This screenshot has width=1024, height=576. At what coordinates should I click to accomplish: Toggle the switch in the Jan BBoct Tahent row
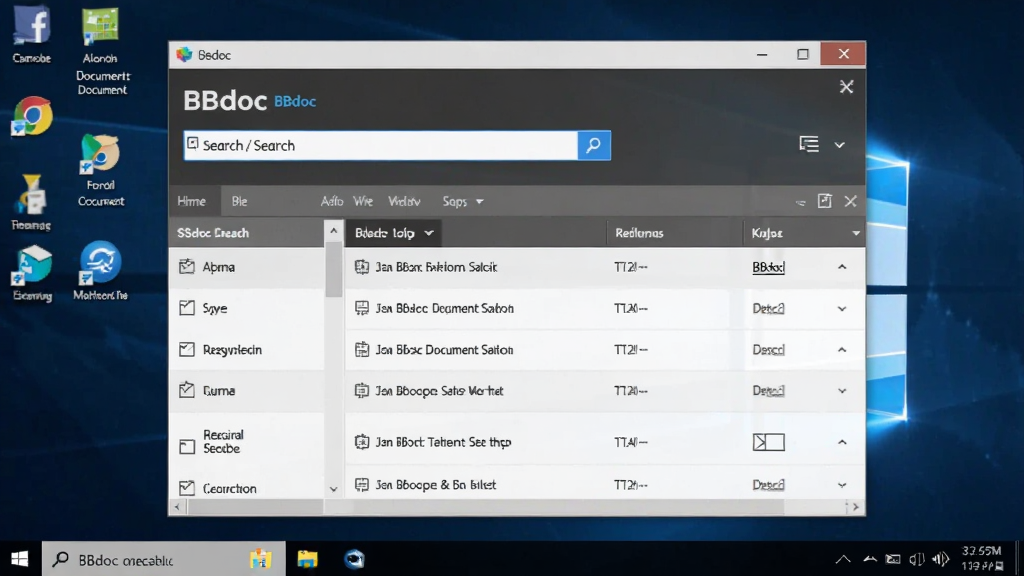(769, 442)
